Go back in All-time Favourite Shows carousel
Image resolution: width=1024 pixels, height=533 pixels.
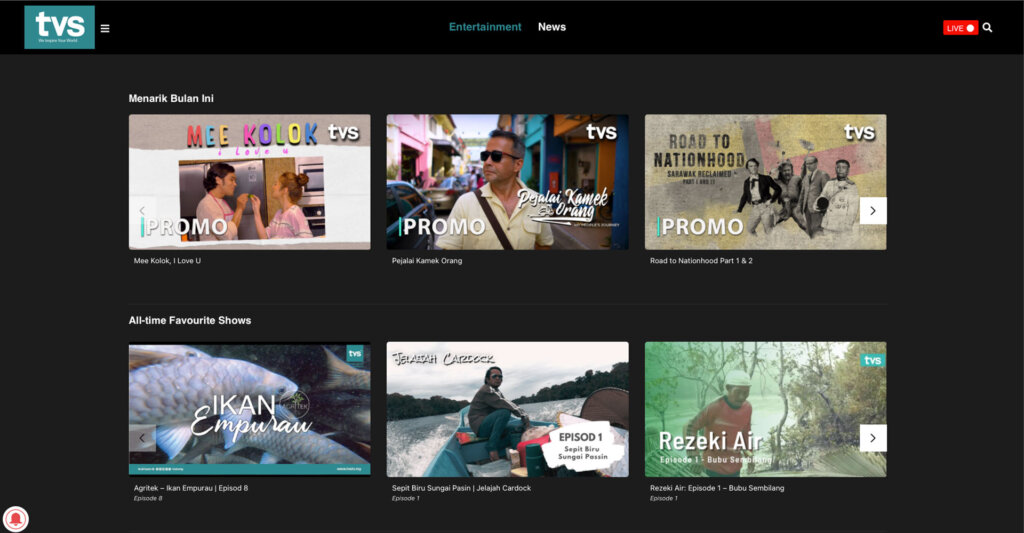click(x=142, y=438)
